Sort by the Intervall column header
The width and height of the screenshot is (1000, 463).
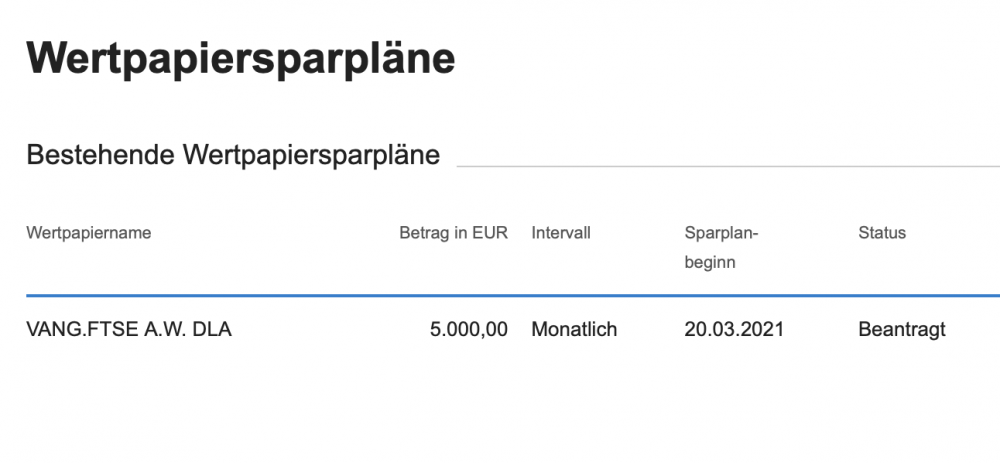pos(561,233)
